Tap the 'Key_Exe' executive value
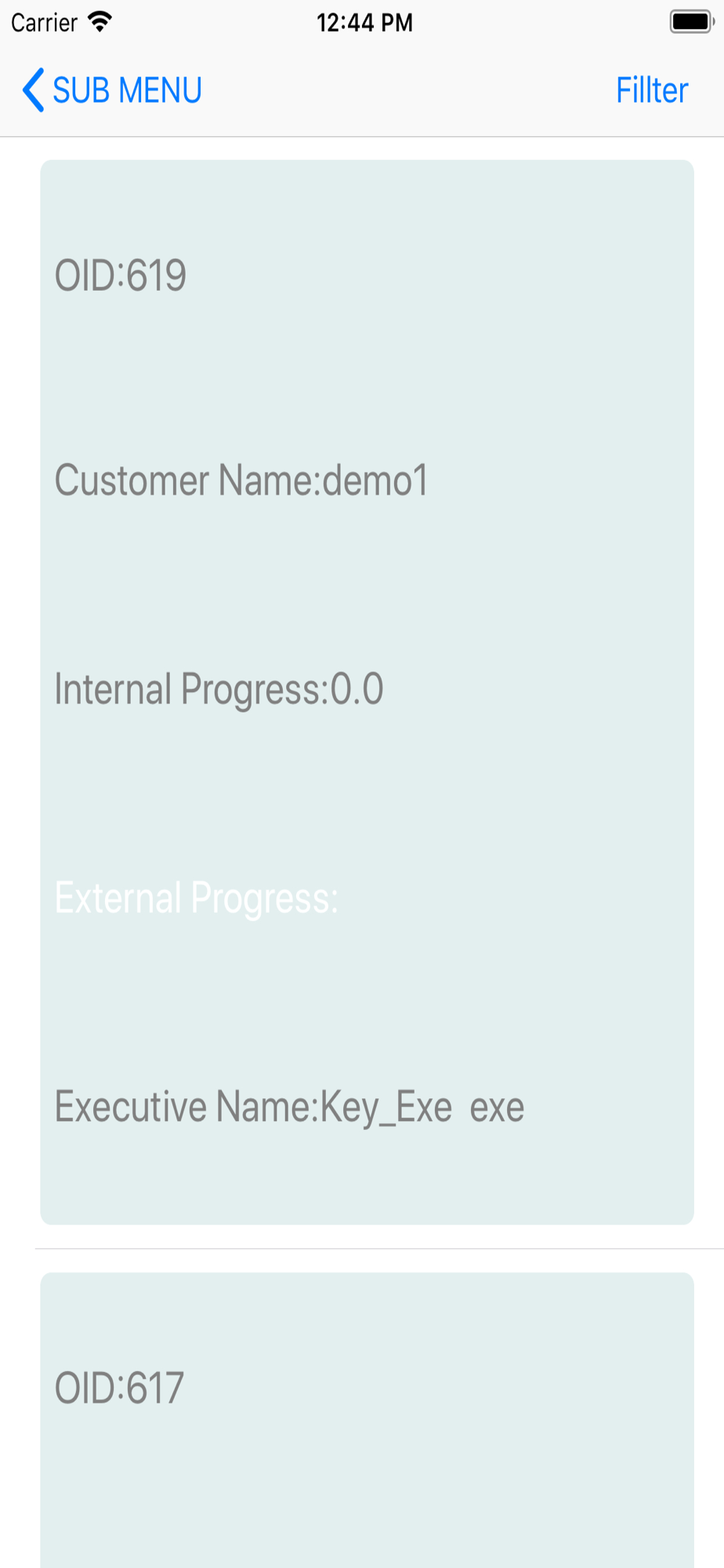This screenshot has height=1568, width=724. [386, 1107]
